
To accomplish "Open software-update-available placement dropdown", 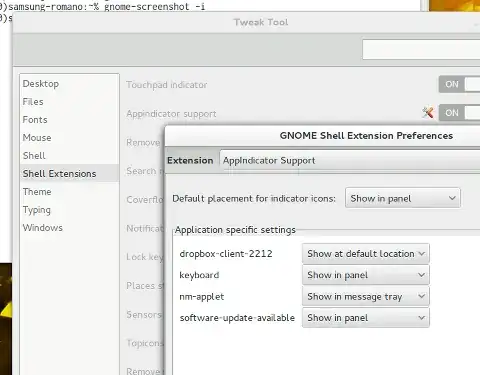I will pyautogui.click(x=366, y=318).
